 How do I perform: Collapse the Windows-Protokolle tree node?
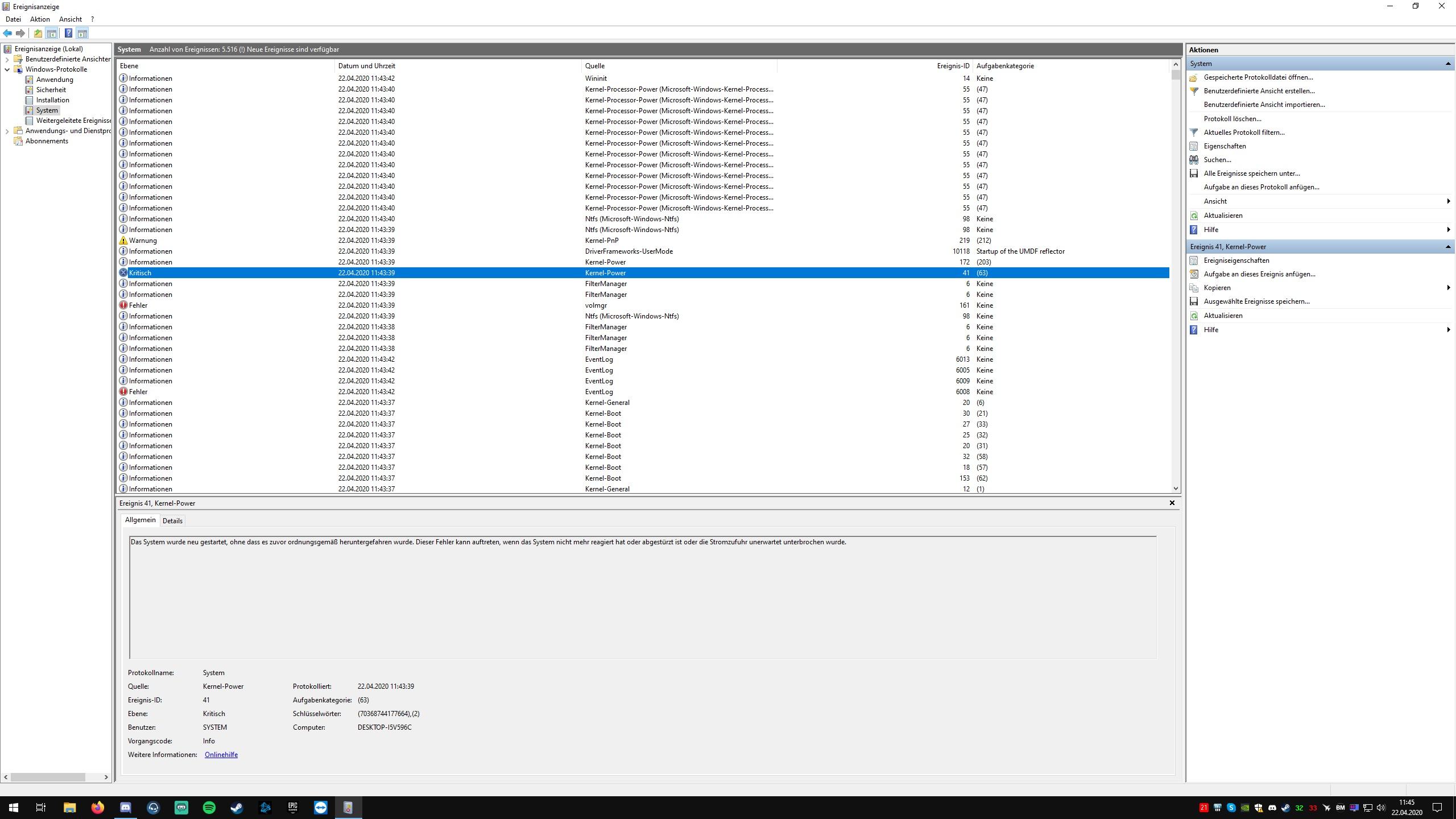pyautogui.click(x=7, y=69)
